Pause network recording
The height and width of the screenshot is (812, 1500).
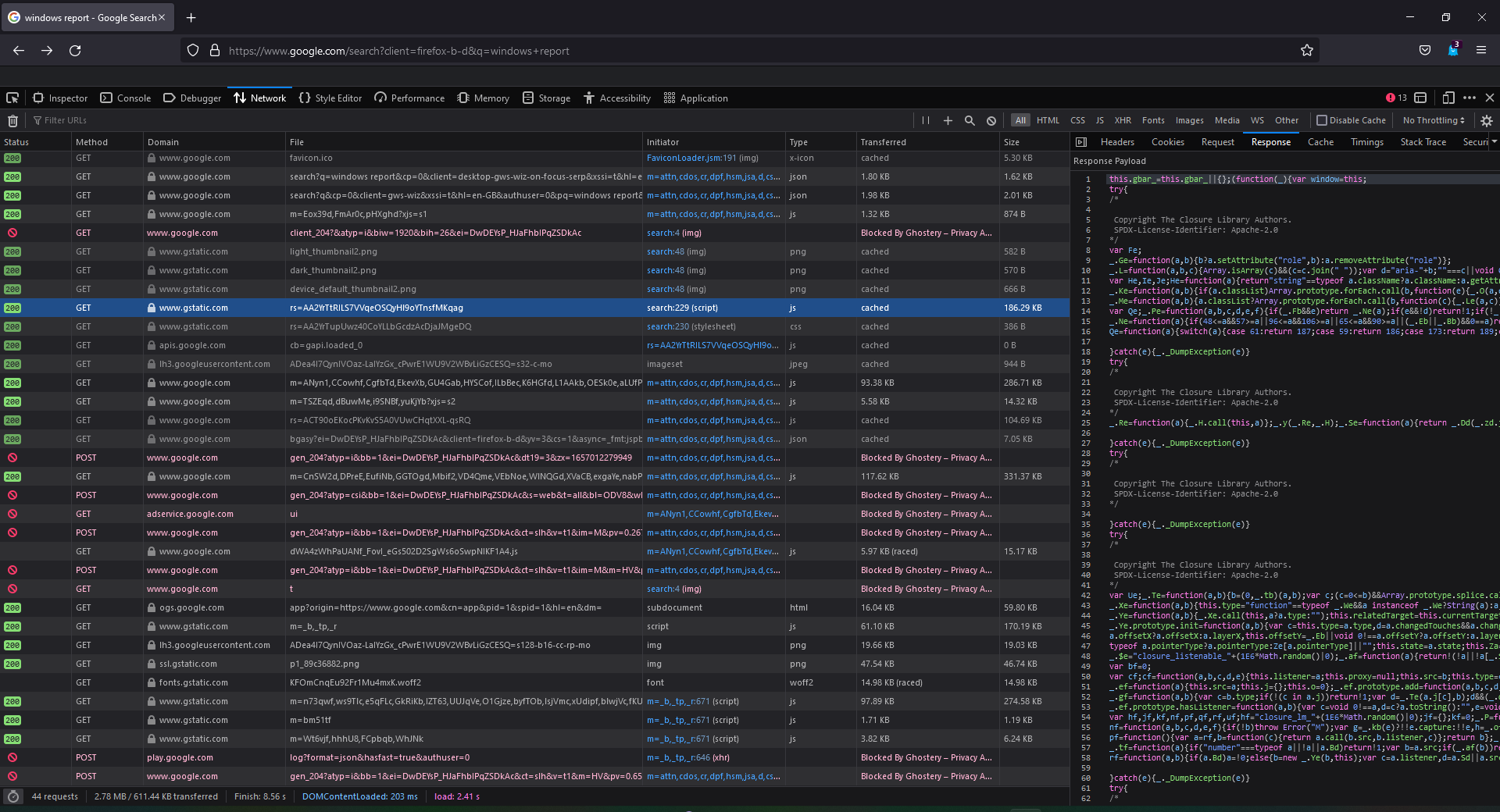click(x=926, y=121)
